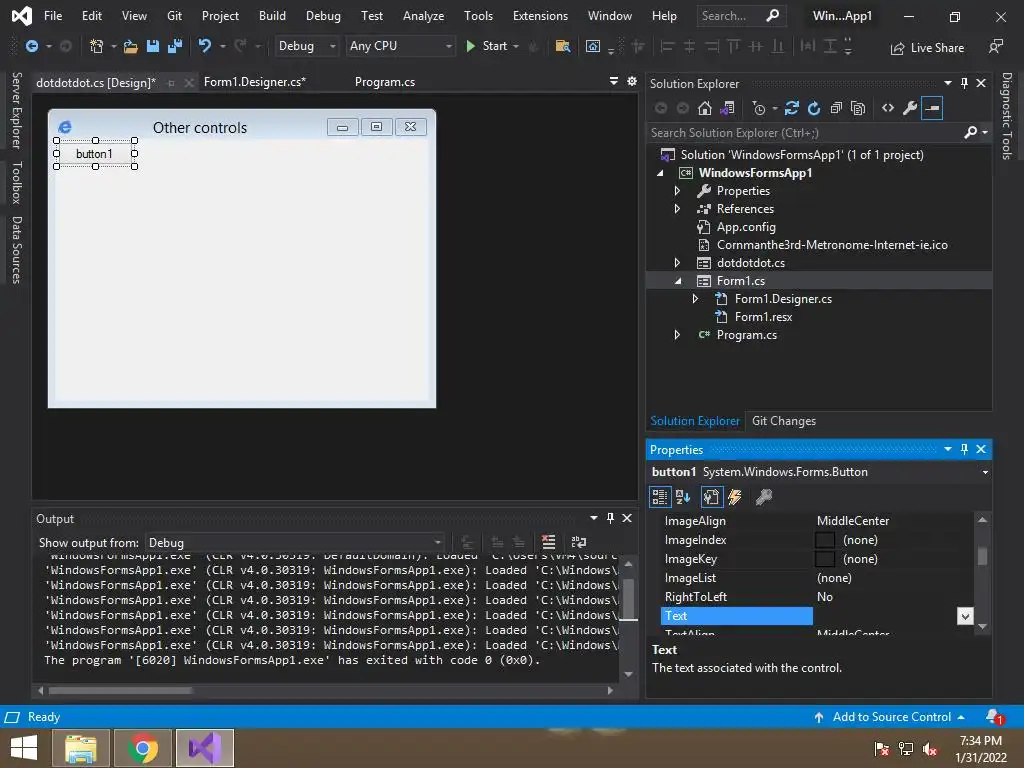The width and height of the screenshot is (1024, 768).
Task: Switch to Form1.Designer.cs* tab
Action: [255, 82]
